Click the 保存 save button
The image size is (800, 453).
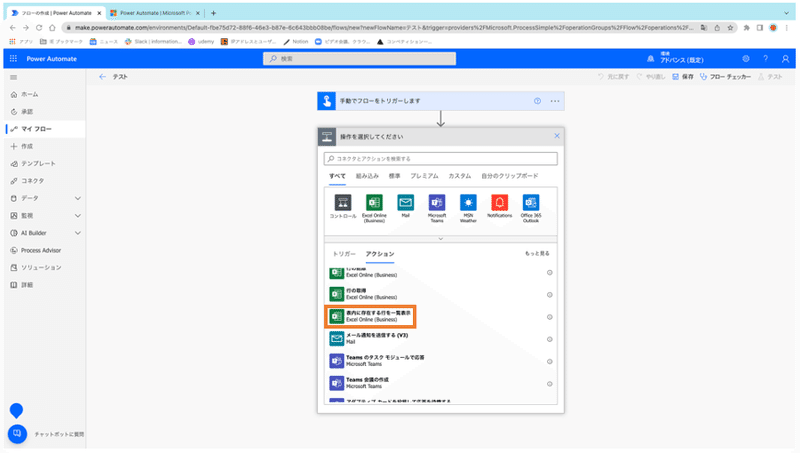[683, 77]
